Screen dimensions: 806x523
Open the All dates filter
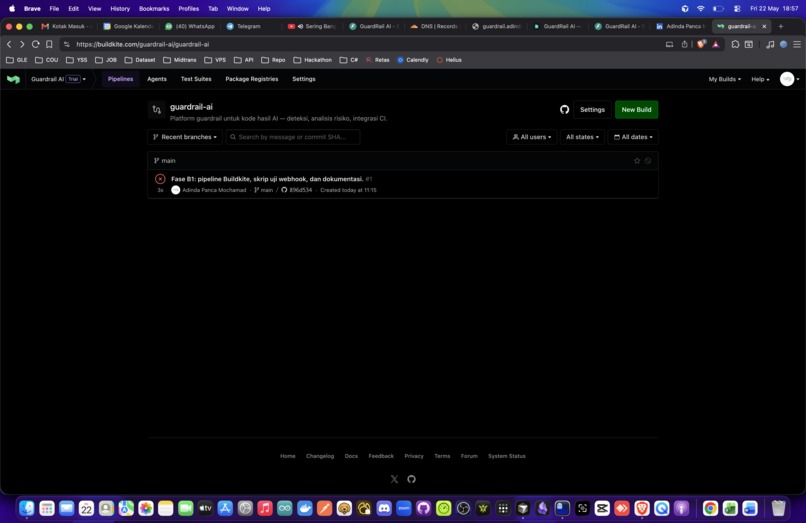633,137
